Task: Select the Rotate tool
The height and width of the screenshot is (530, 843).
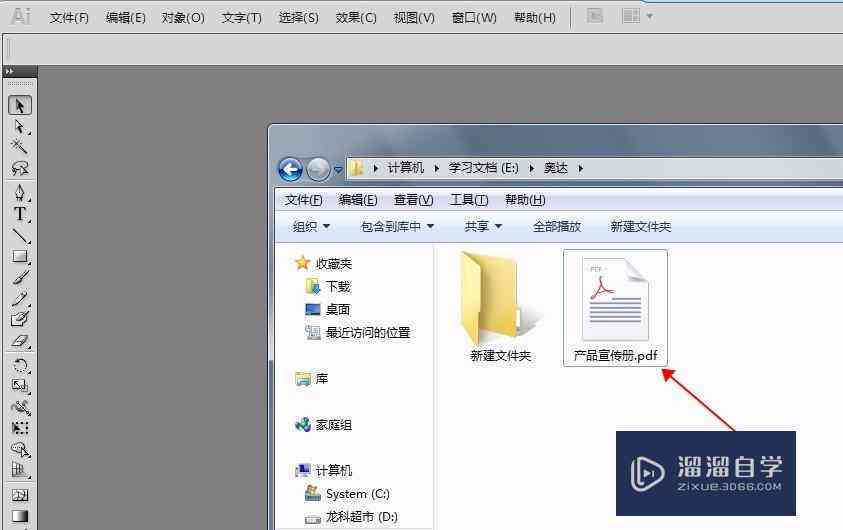Action: coord(20,366)
